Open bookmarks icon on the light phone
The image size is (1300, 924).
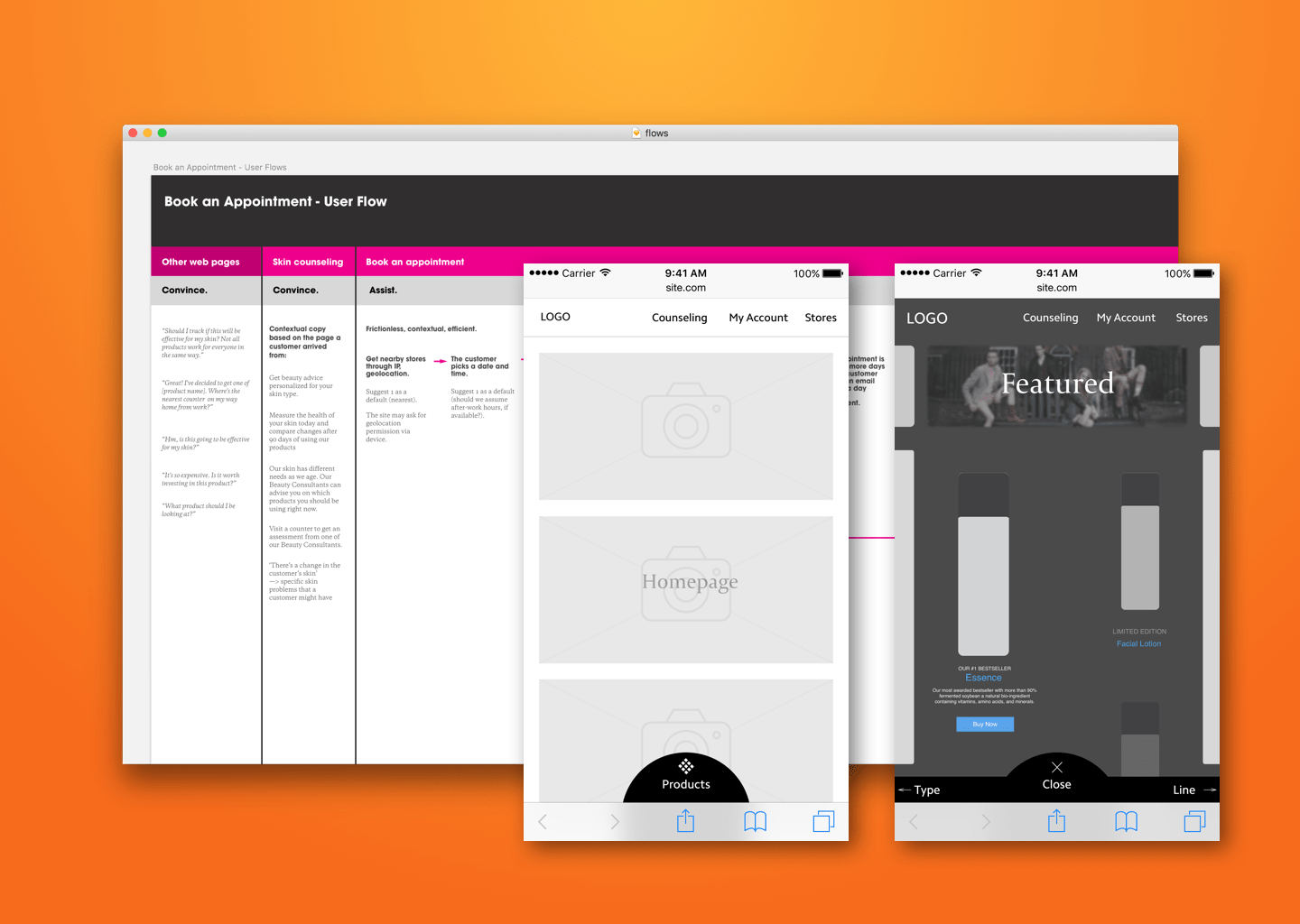coord(756,821)
